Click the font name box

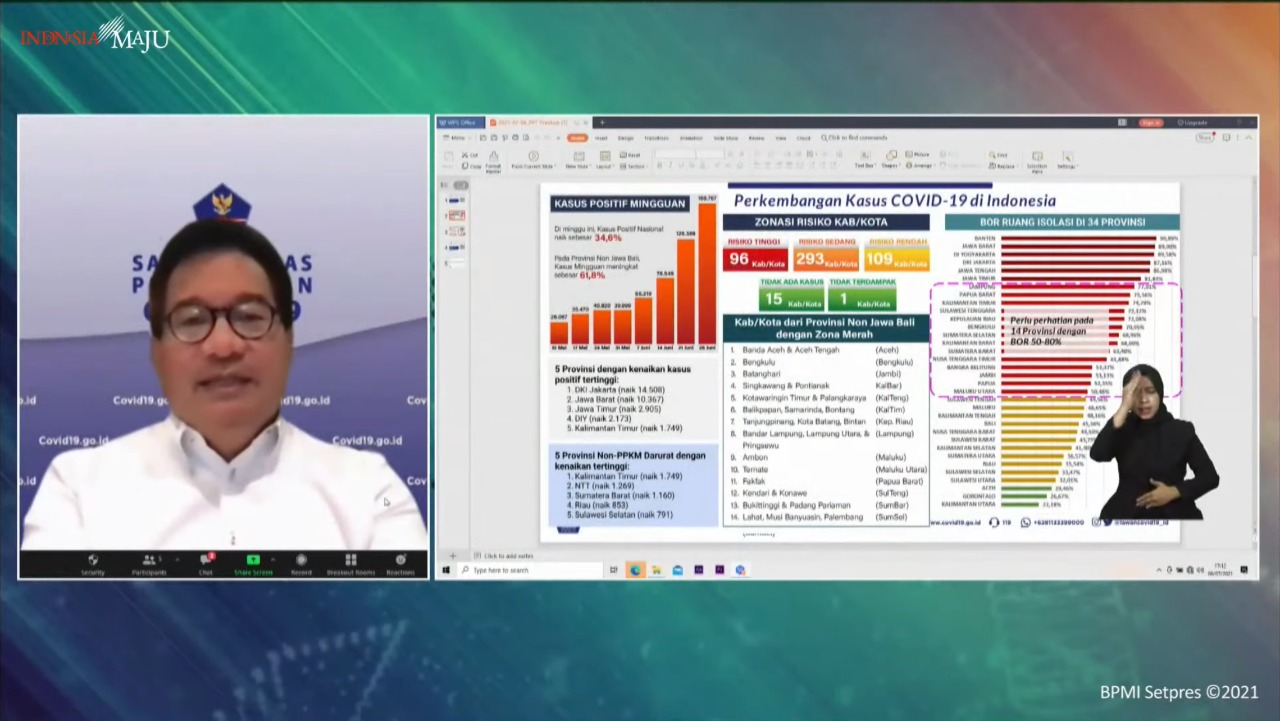[x=675, y=154]
